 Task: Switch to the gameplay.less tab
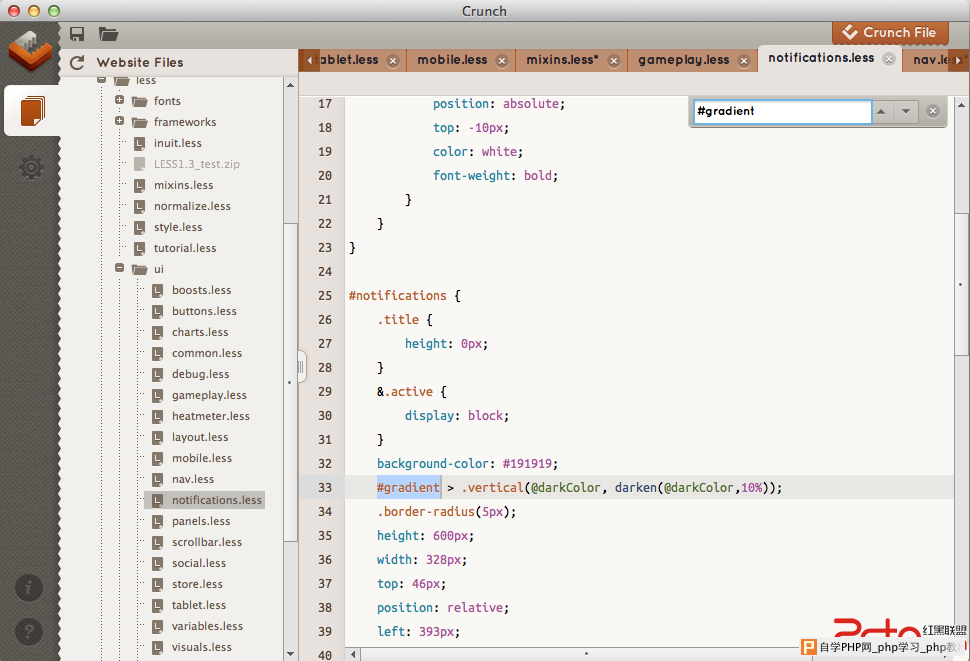(684, 60)
